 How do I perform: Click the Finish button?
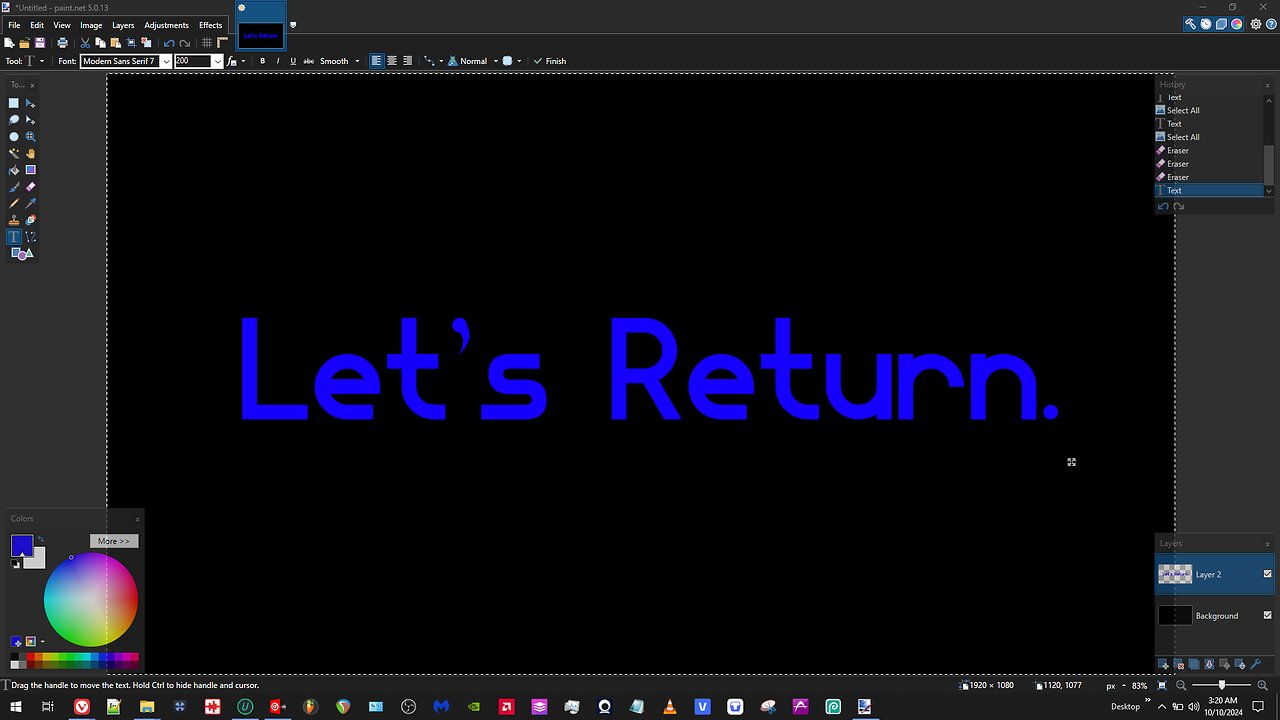tap(550, 61)
